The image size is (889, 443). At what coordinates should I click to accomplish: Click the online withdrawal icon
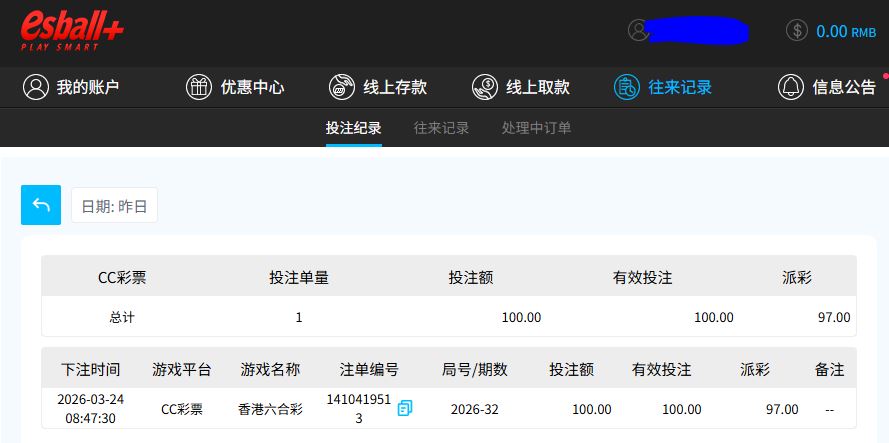[485, 87]
